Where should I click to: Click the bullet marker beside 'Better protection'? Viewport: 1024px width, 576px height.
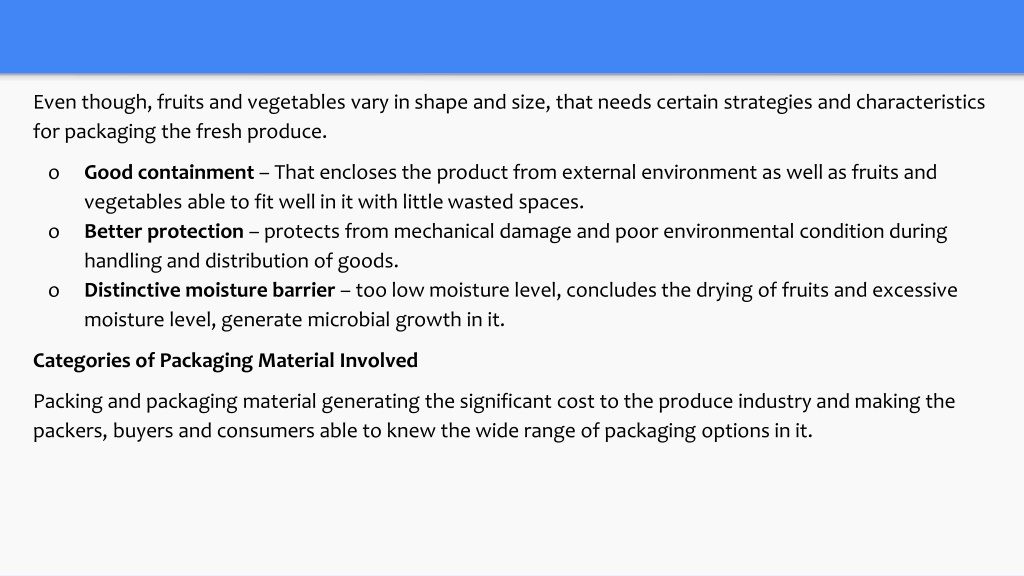point(54,232)
